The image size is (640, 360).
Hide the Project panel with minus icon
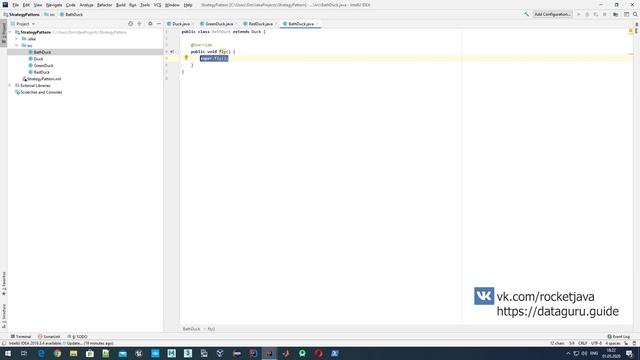[x=159, y=24]
